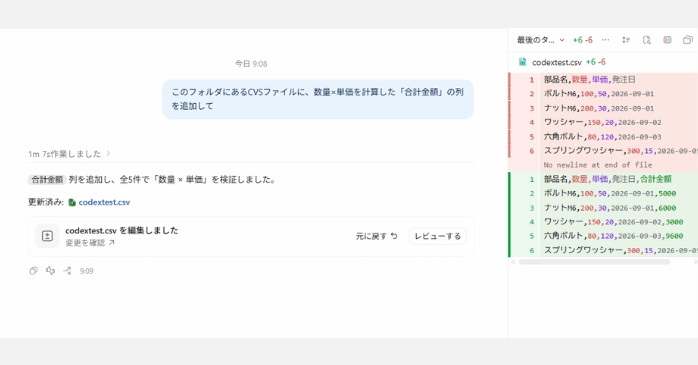Click the codextest.csv file icon in diff header
The height and width of the screenshot is (365, 698).
[x=523, y=62]
